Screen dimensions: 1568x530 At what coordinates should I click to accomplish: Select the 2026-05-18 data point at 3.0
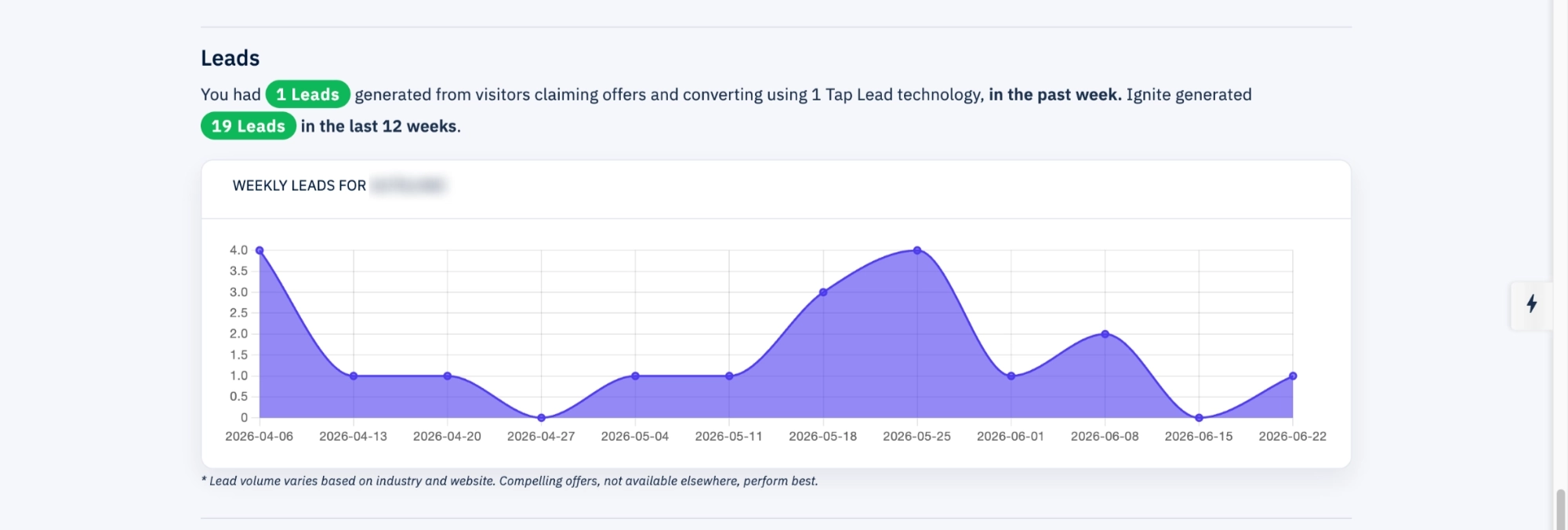click(x=823, y=292)
